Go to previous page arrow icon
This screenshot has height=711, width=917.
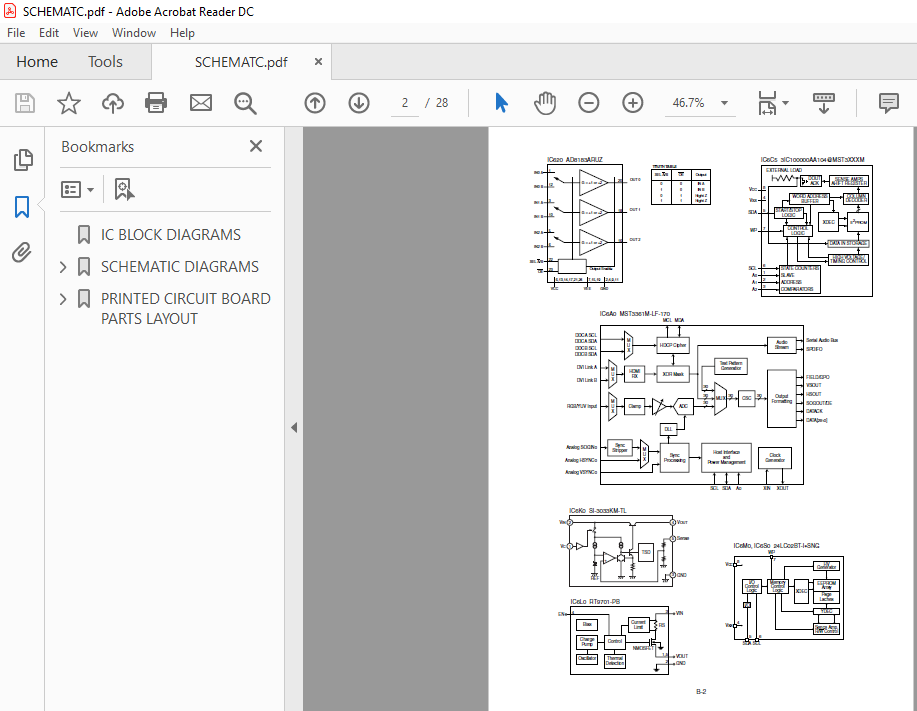coord(315,103)
